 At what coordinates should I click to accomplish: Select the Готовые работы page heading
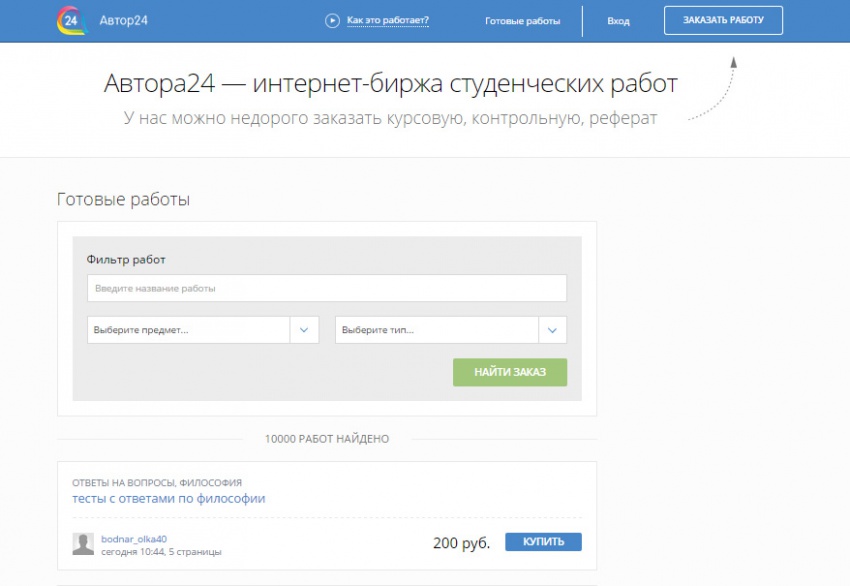point(124,199)
